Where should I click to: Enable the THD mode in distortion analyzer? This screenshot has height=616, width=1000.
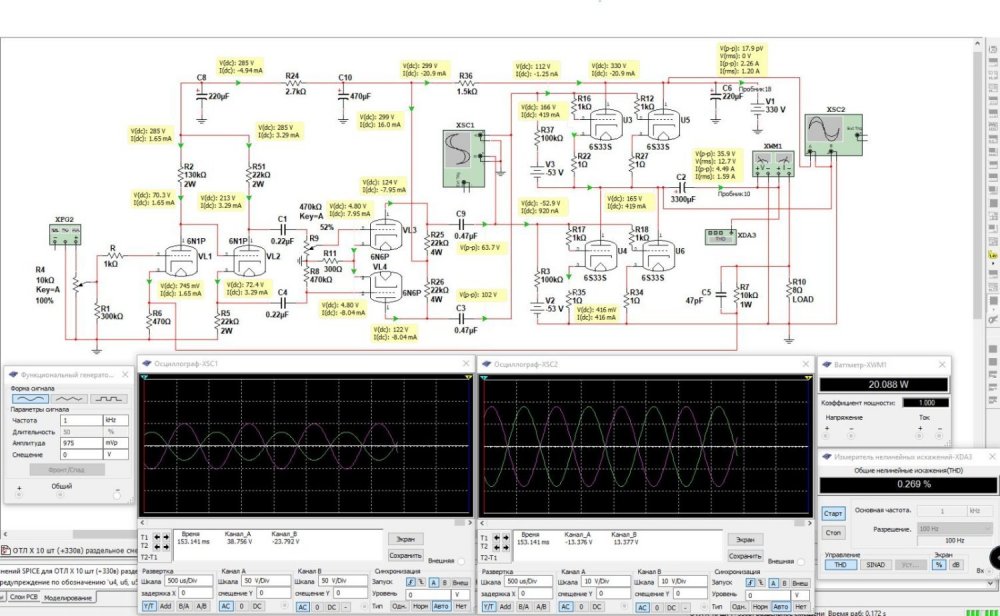point(837,564)
